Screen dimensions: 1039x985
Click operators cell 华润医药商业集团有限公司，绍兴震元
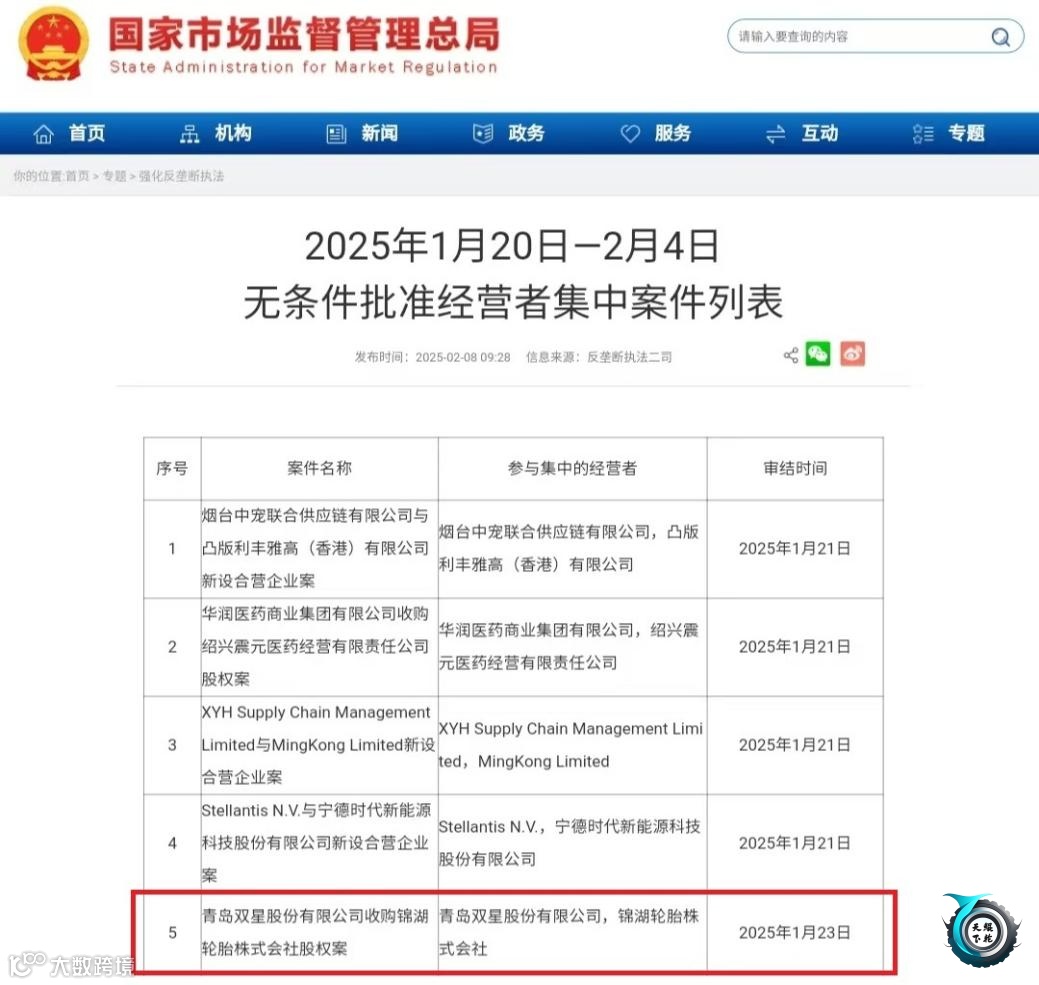pos(569,647)
